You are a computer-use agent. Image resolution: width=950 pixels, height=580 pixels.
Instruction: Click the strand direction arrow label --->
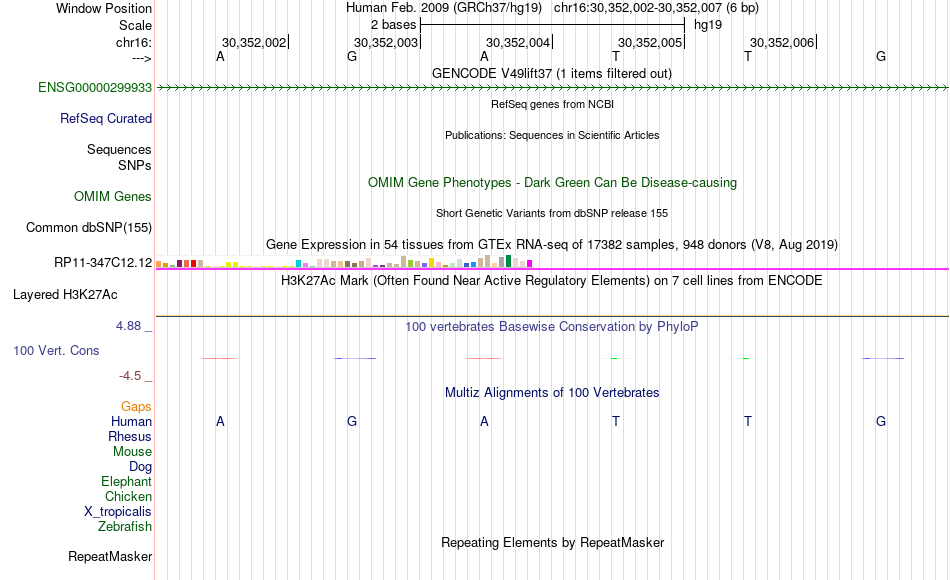click(141, 58)
